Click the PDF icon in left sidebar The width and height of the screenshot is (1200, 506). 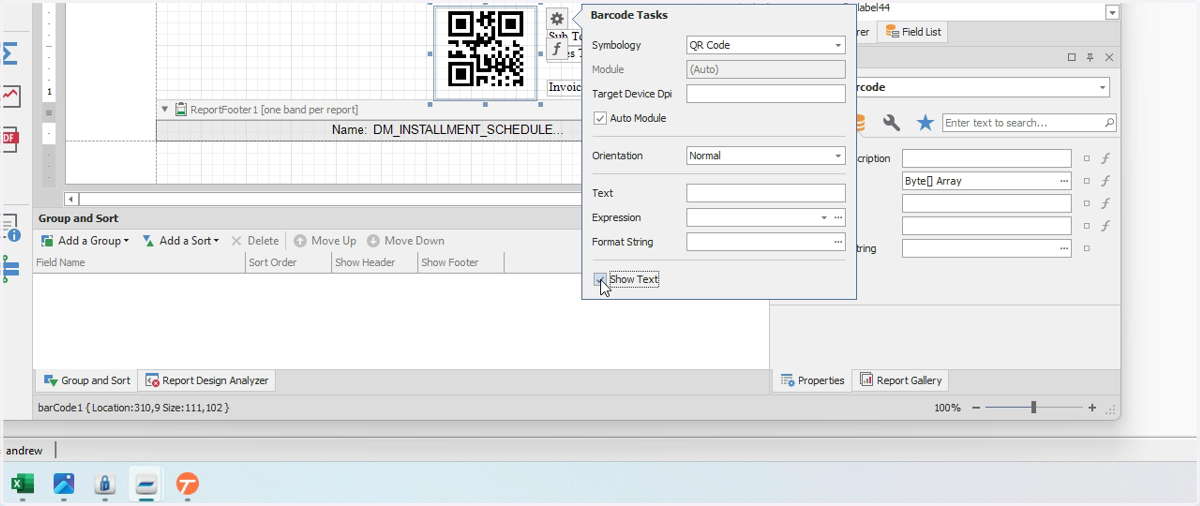10,140
